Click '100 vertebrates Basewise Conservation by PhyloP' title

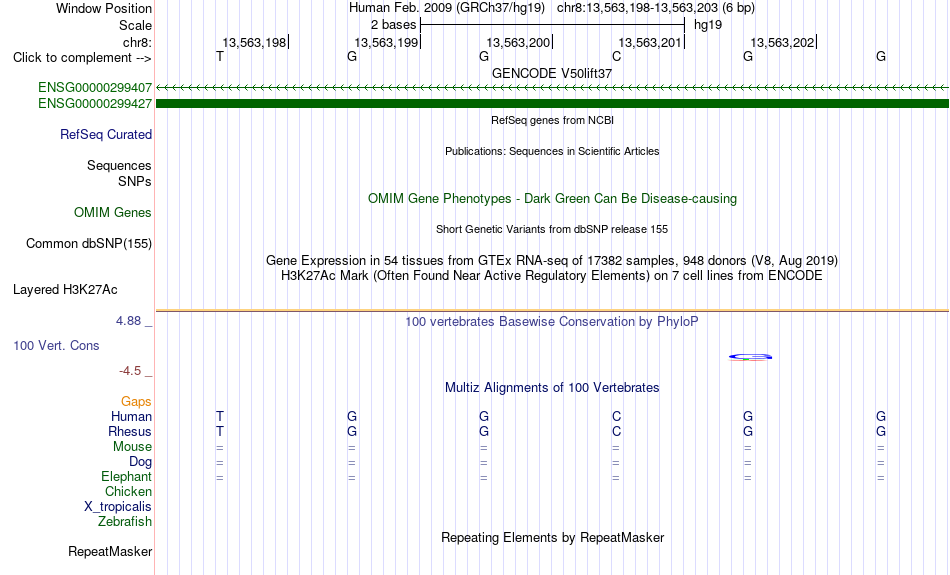552,322
